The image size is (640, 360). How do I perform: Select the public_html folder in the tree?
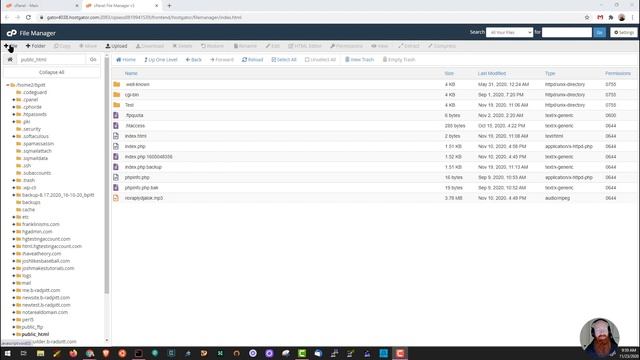pyautogui.click(x=35, y=334)
